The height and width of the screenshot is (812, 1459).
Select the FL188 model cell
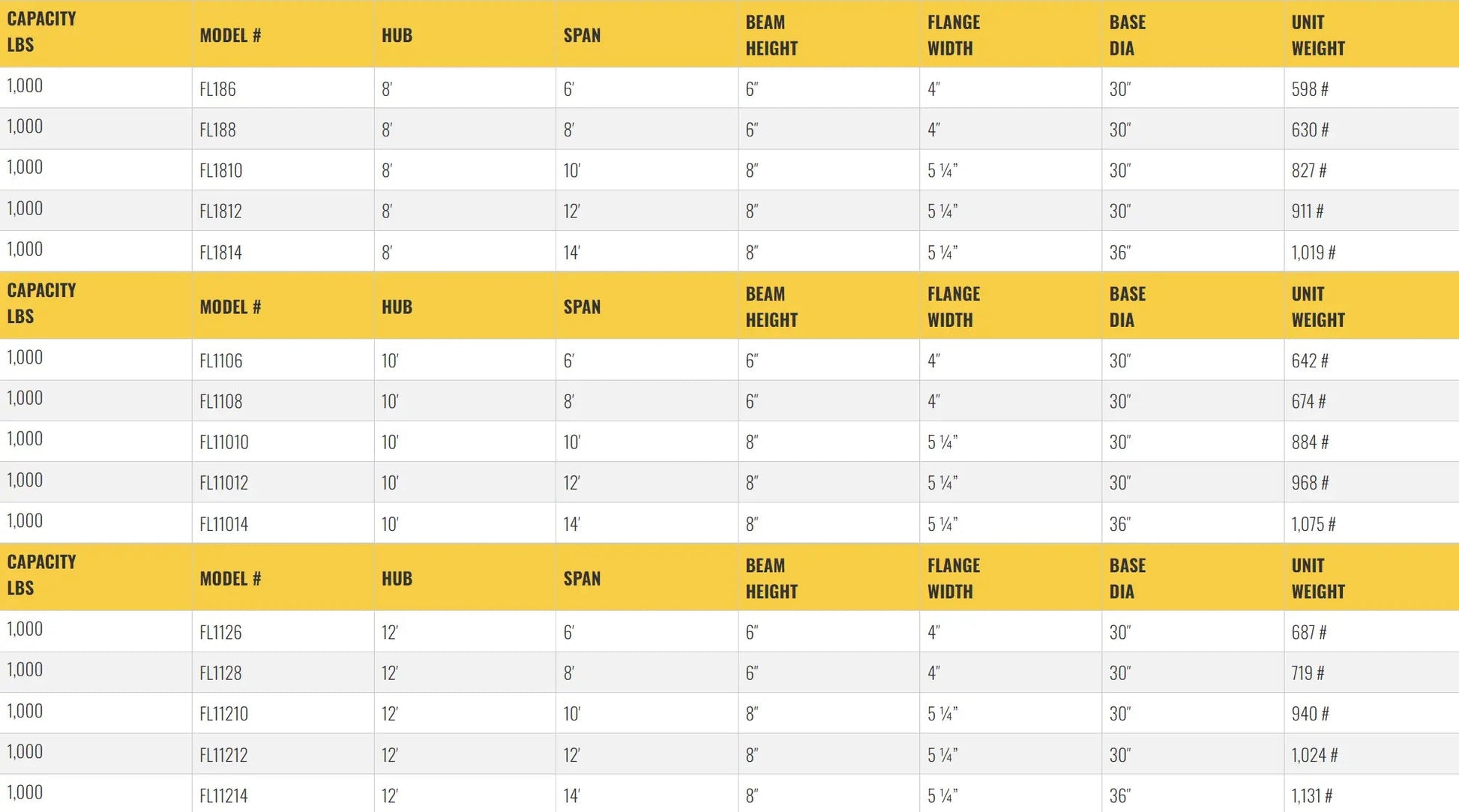coord(217,130)
